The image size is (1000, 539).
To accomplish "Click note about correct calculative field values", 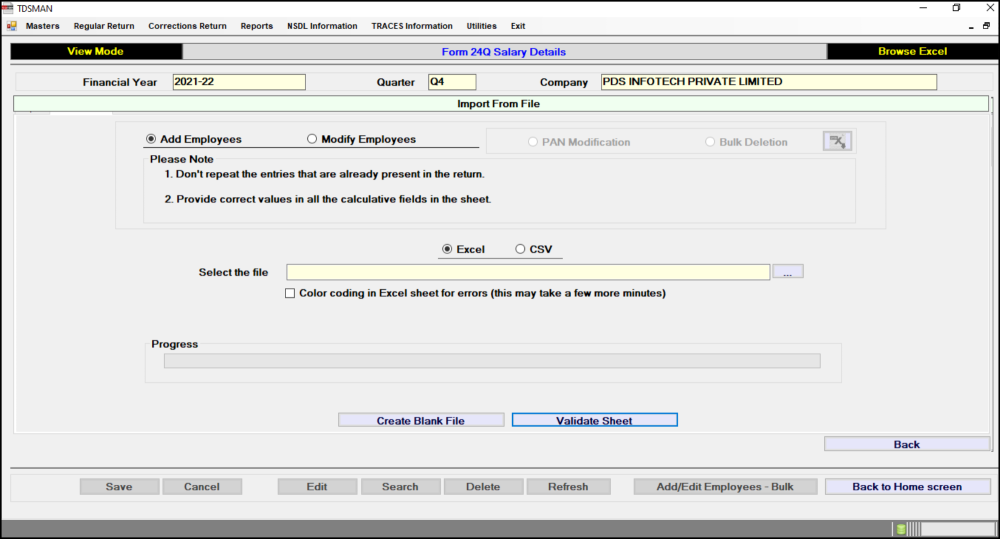I will [x=328, y=199].
